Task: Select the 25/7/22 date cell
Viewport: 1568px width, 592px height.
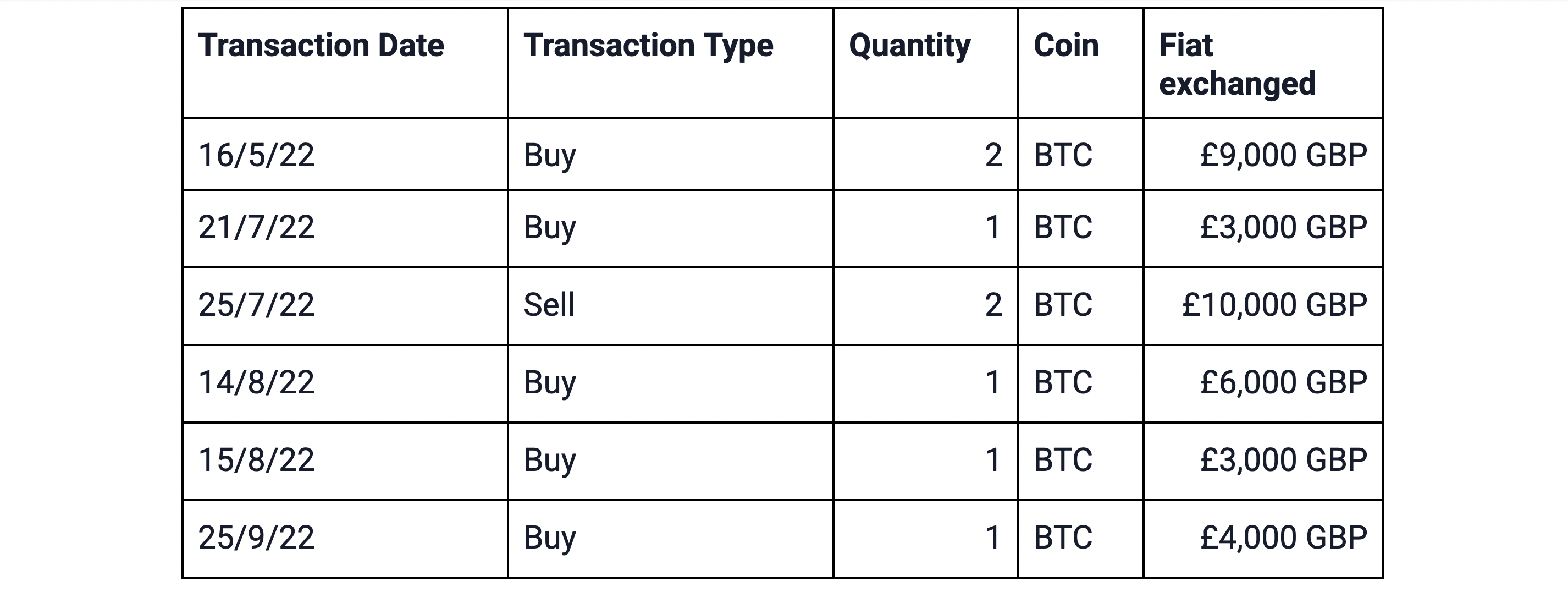Action: (x=256, y=304)
